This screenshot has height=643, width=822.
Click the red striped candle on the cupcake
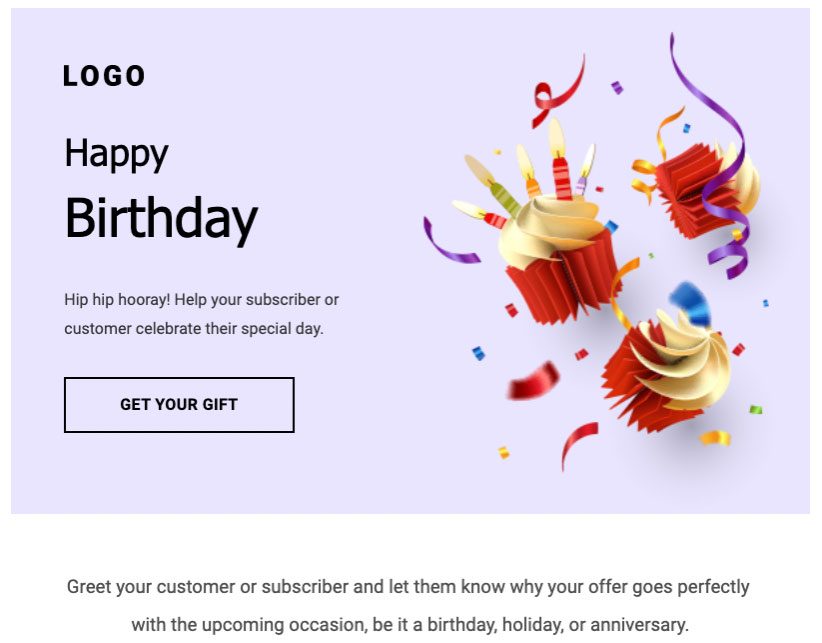point(562,176)
